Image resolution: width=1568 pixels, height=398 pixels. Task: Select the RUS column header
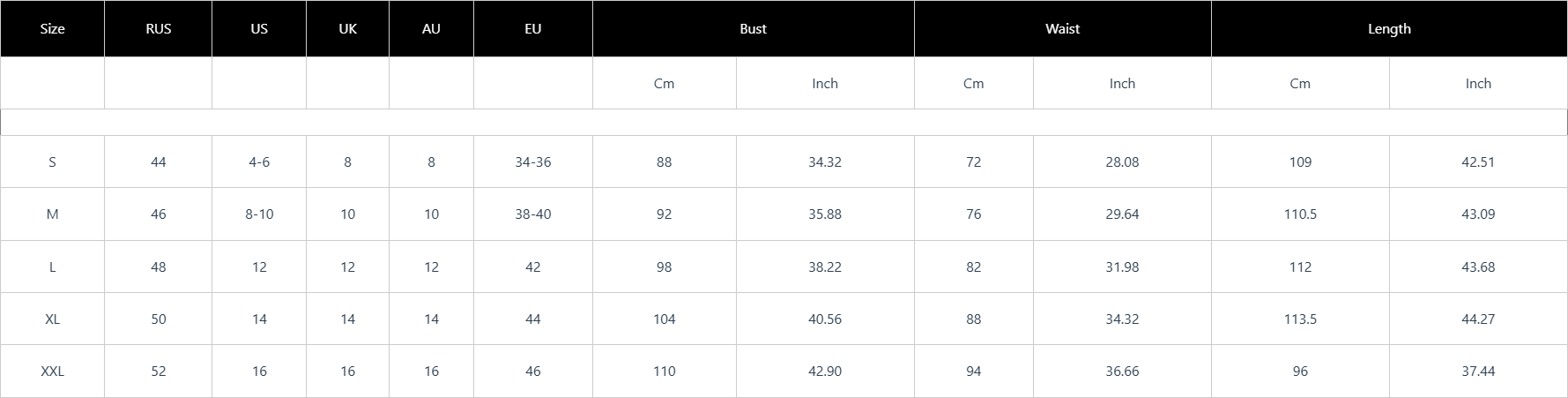[159, 29]
